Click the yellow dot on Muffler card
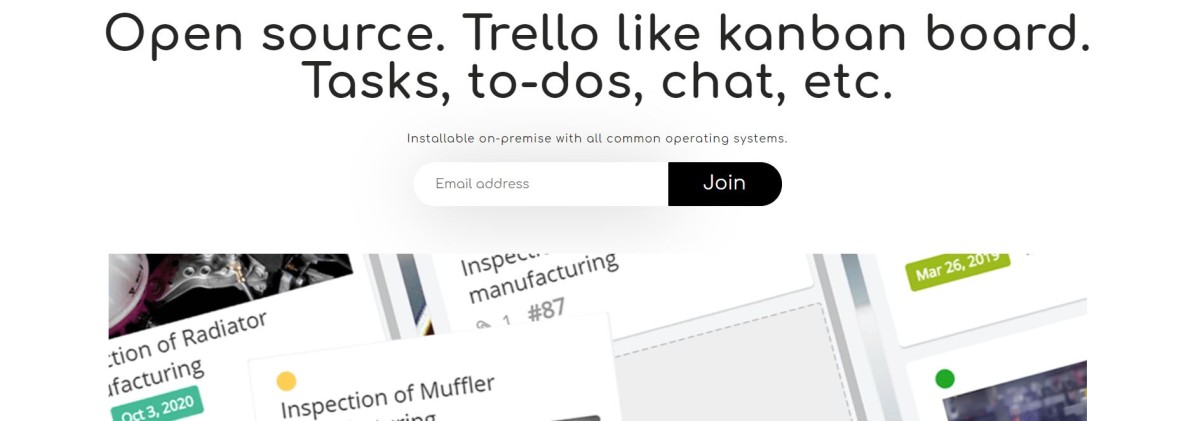The image size is (1200, 421). pos(286,381)
